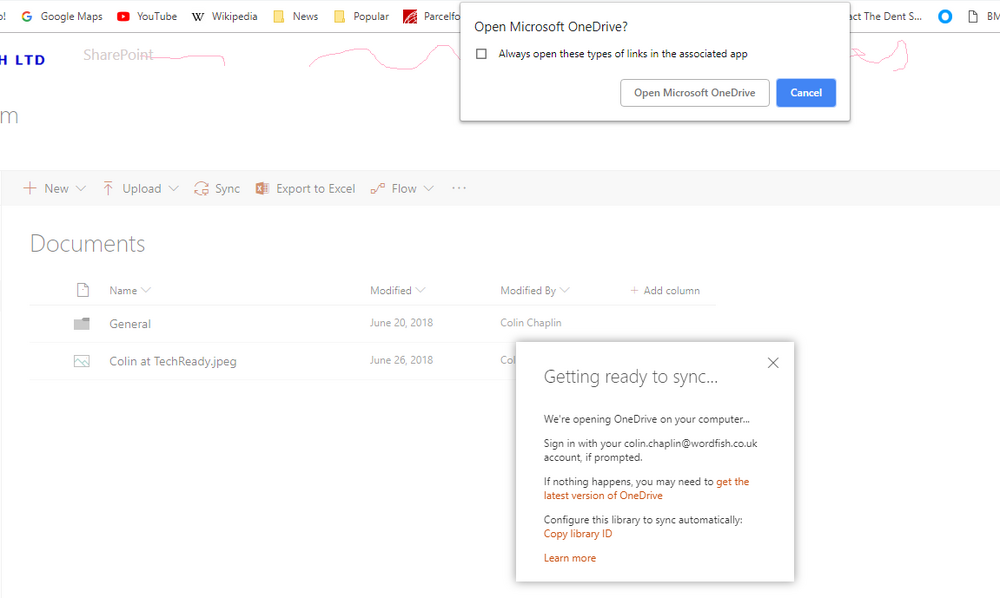Click the Google Maps bookmark icon
The image size is (1000, 598).
[x=27, y=17]
